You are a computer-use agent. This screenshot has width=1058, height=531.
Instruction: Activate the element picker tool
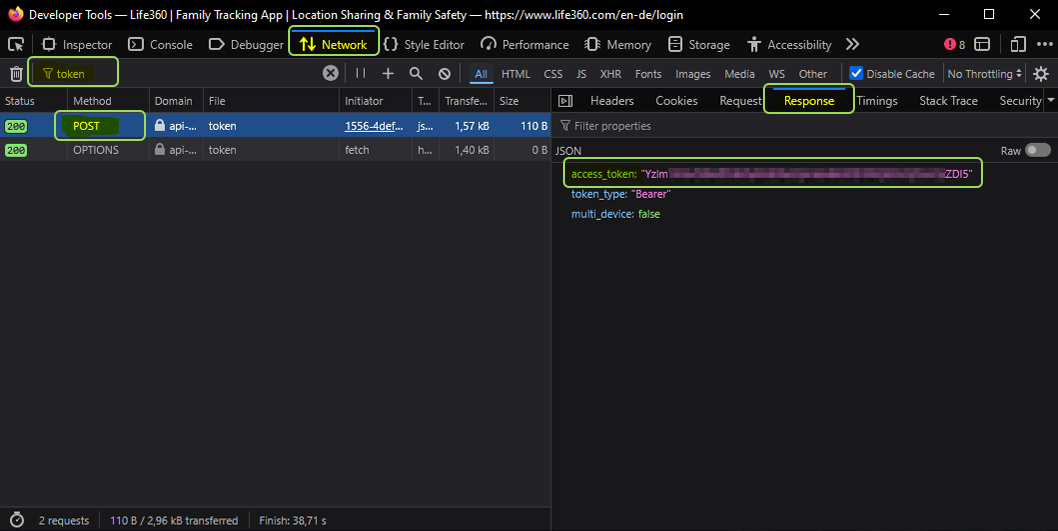click(16, 45)
